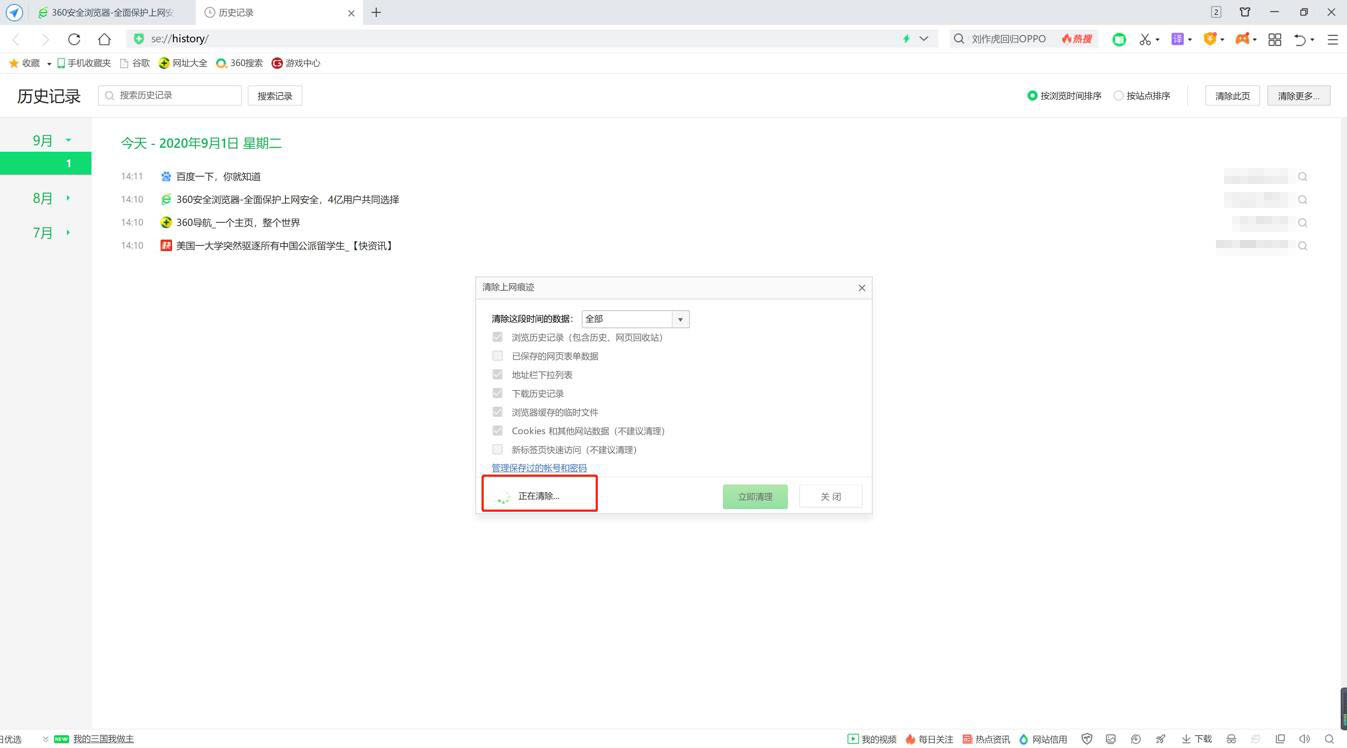This screenshot has width=1347, height=748.
Task: Click the browser forward arrow
Action: pyautogui.click(x=44, y=39)
